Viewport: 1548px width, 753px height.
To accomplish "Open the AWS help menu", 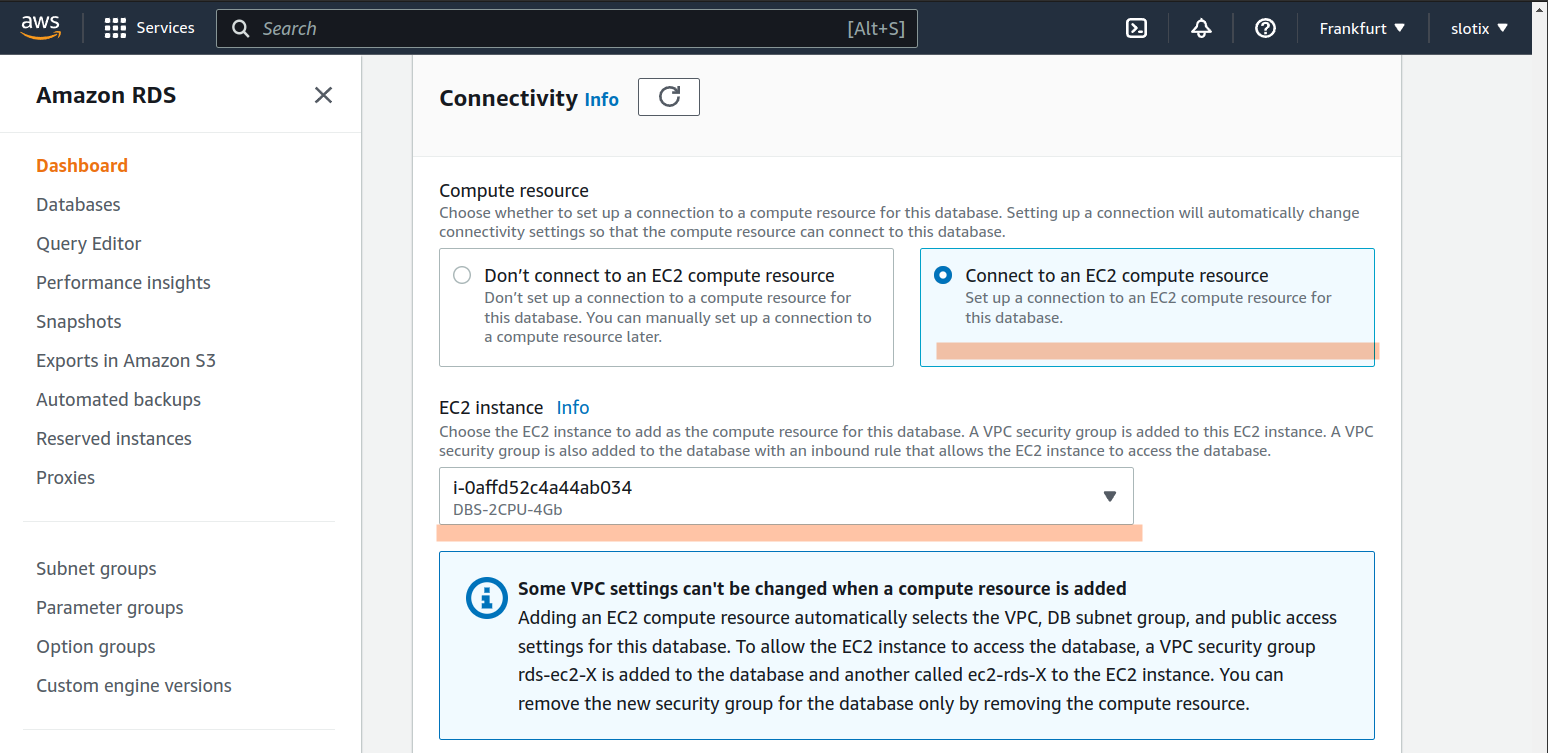I will coord(1265,27).
